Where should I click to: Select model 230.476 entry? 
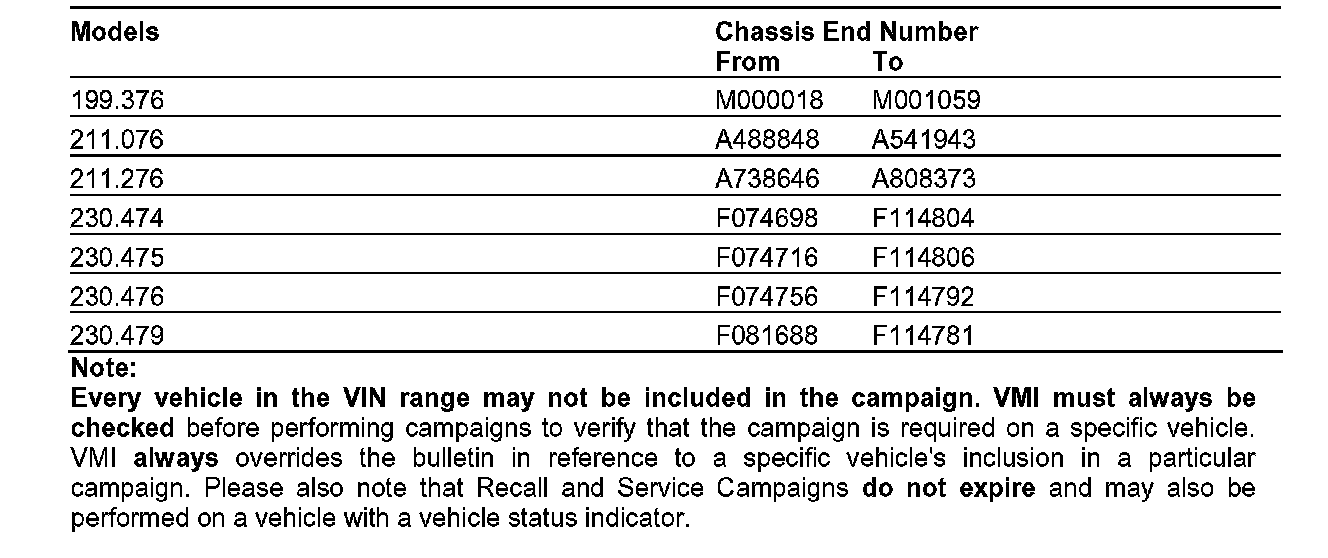(117, 297)
